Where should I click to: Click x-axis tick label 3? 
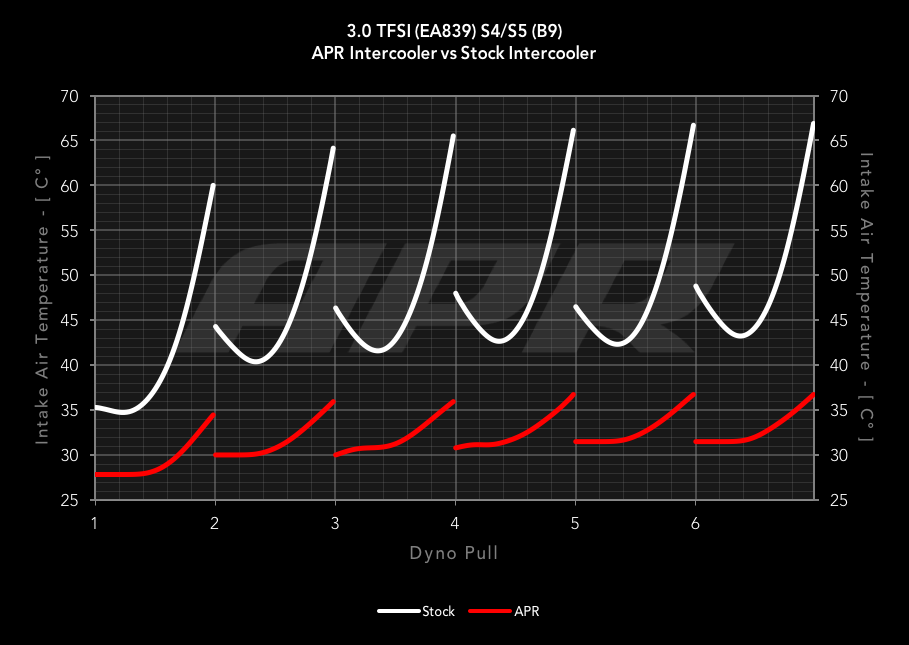pos(335,524)
